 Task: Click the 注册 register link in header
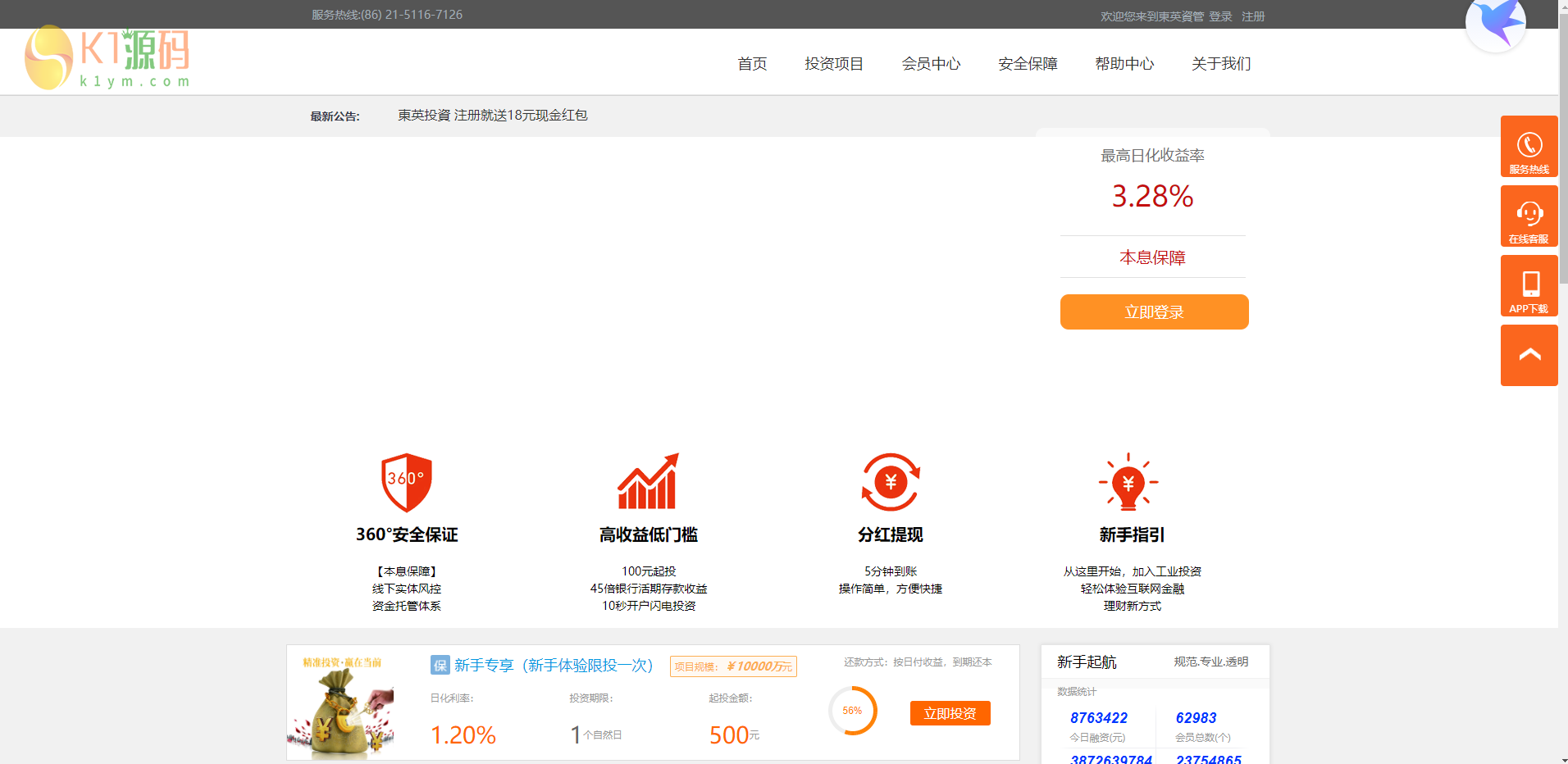tap(1253, 16)
